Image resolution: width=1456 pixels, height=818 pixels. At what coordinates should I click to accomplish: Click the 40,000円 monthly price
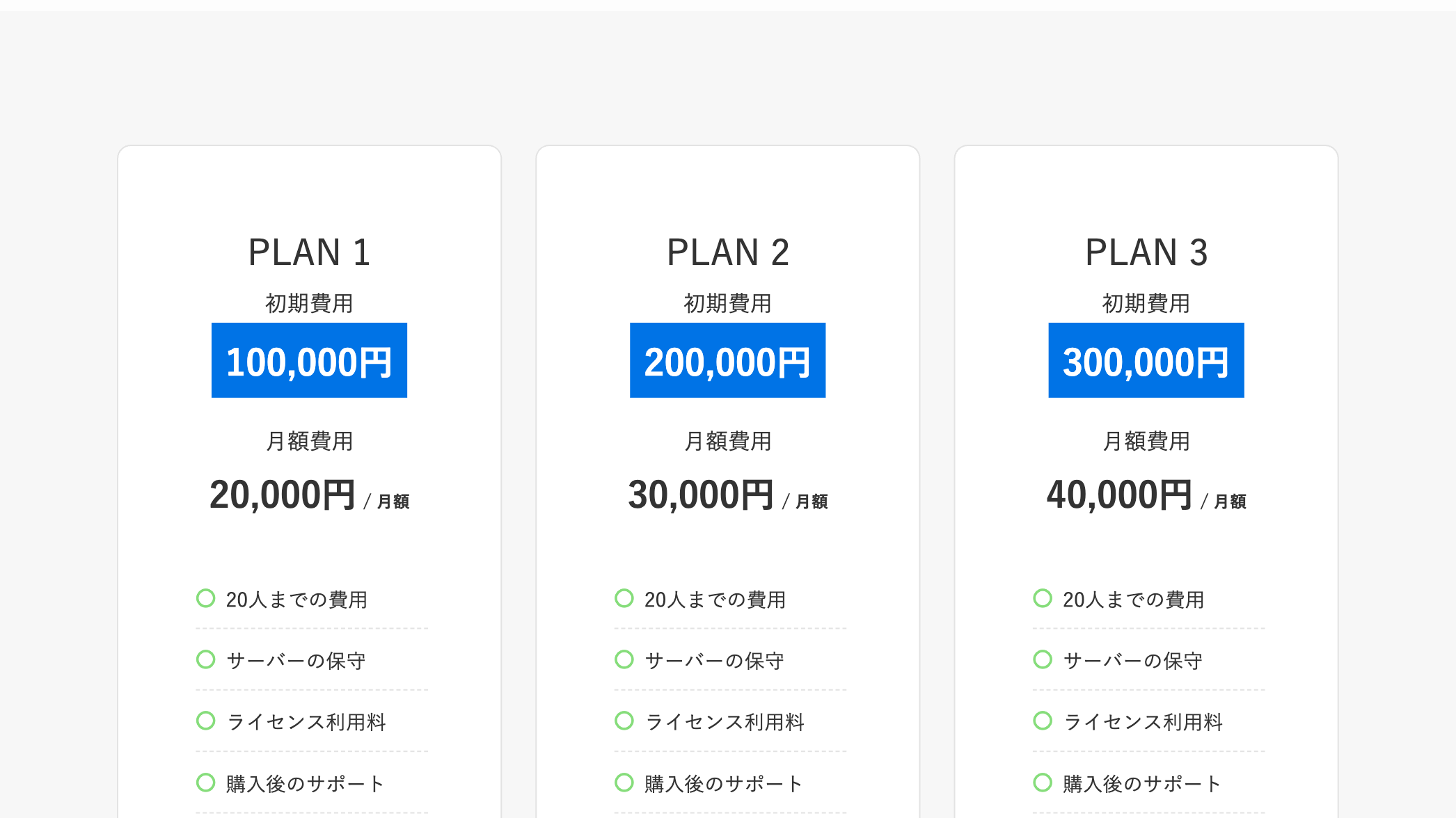(x=1119, y=495)
